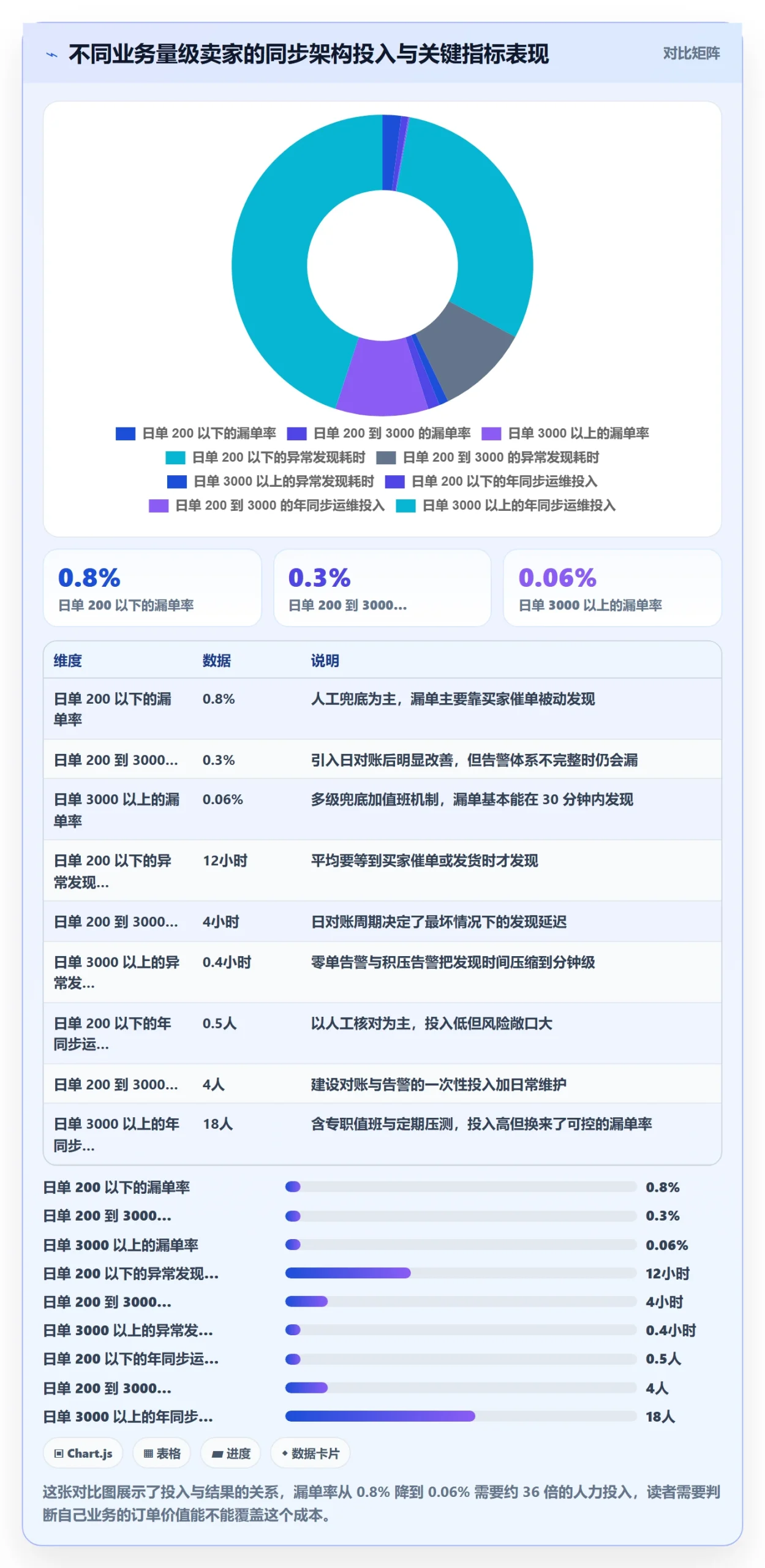The image size is (765, 1568).
Task: Click the wave icon beside the card title
Action: click(x=52, y=55)
